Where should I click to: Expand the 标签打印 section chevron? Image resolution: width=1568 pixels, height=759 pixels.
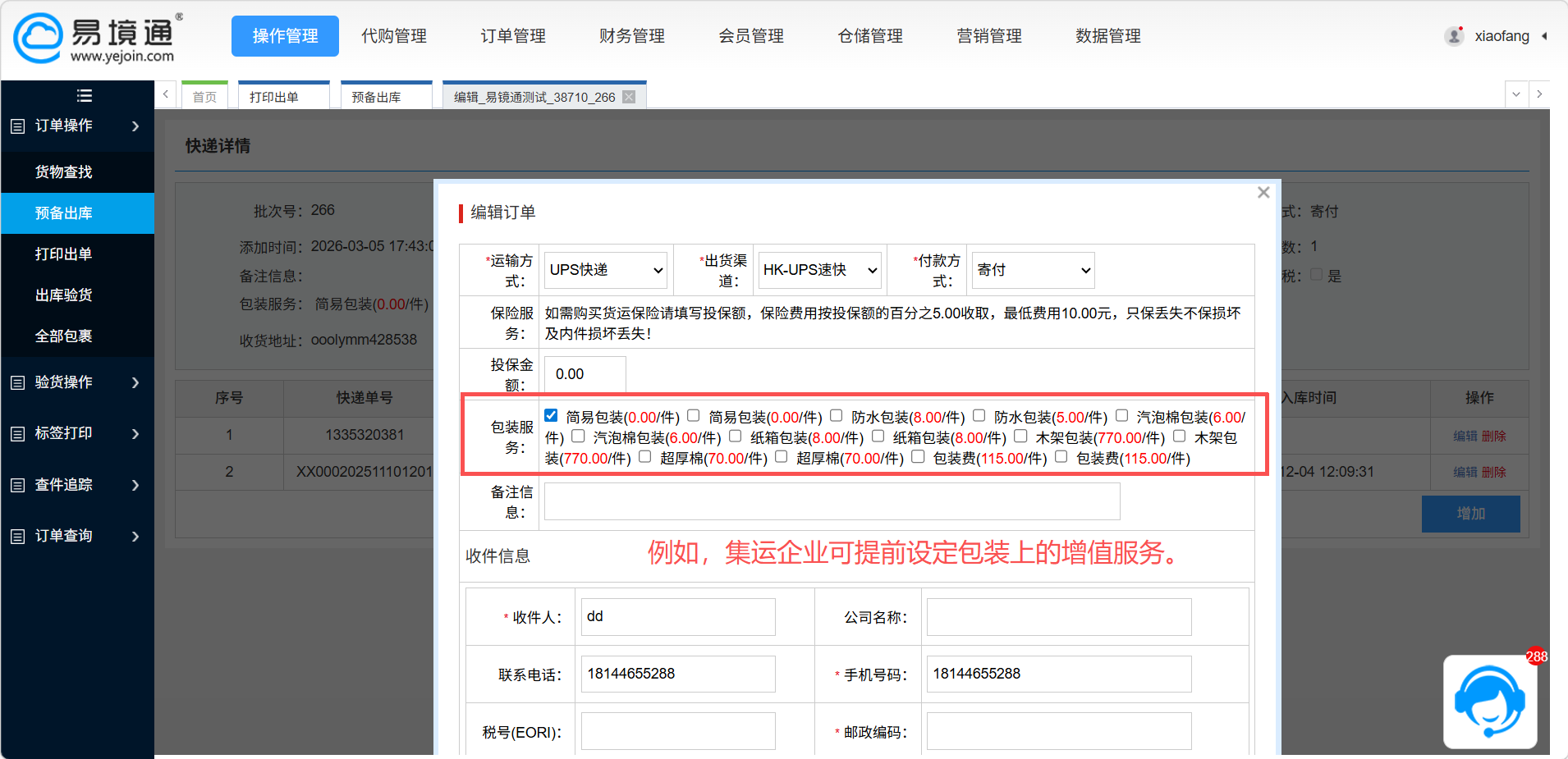[135, 433]
